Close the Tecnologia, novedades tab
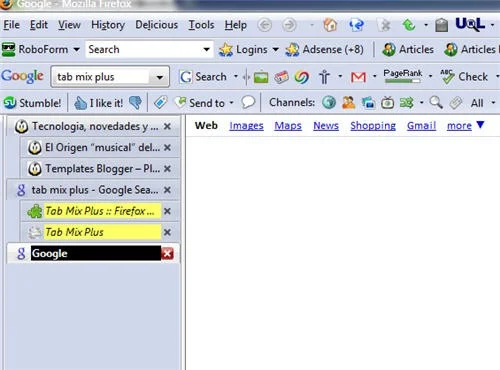The width and height of the screenshot is (500, 370). coord(167,126)
